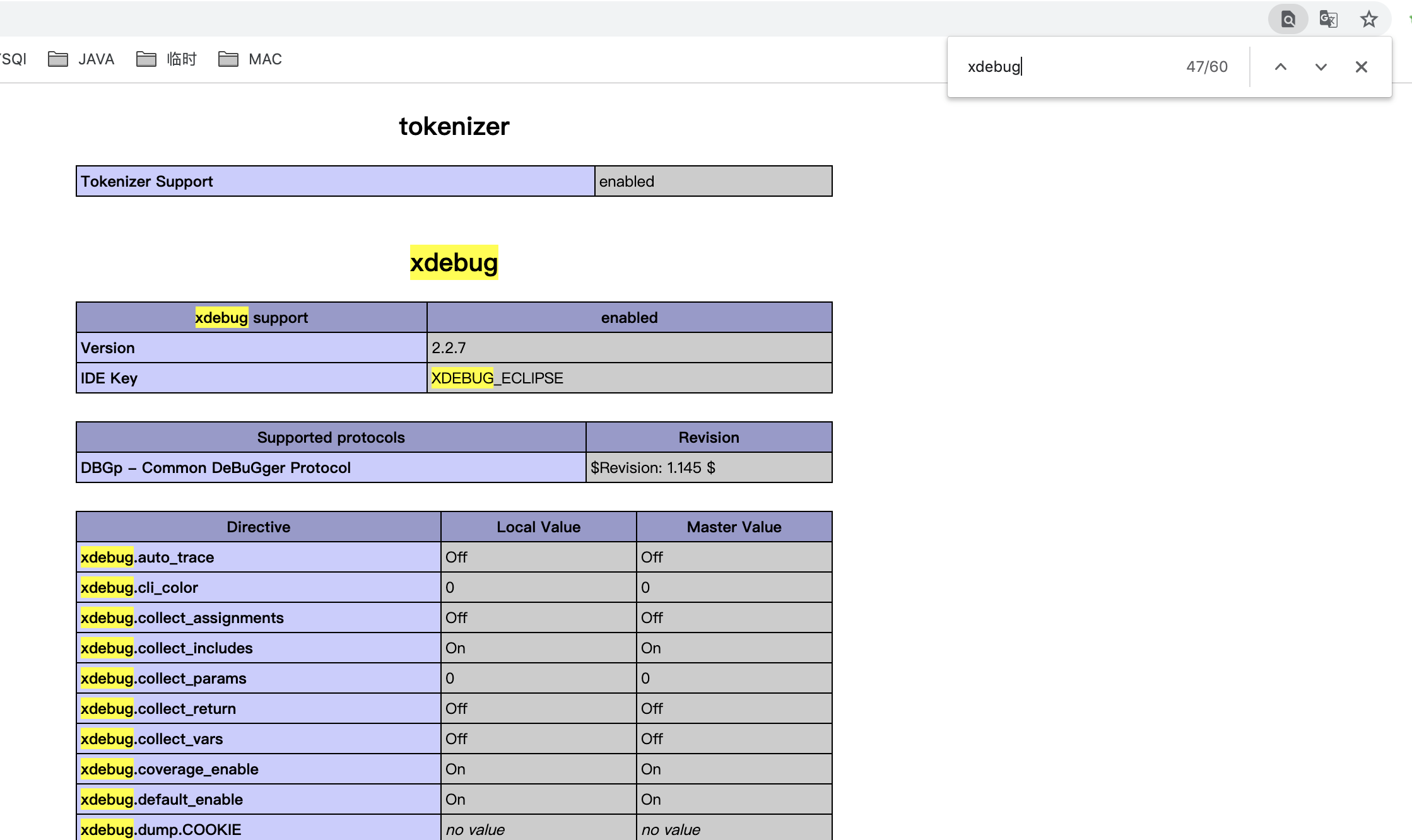The height and width of the screenshot is (840, 1412).
Task: Close the find bar
Action: (1361, 67)
